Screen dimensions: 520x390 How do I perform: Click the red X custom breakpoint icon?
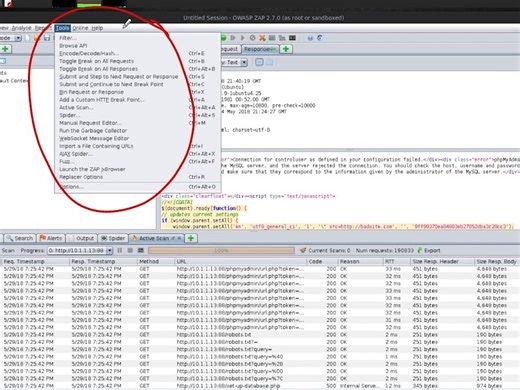coord(262,38)
